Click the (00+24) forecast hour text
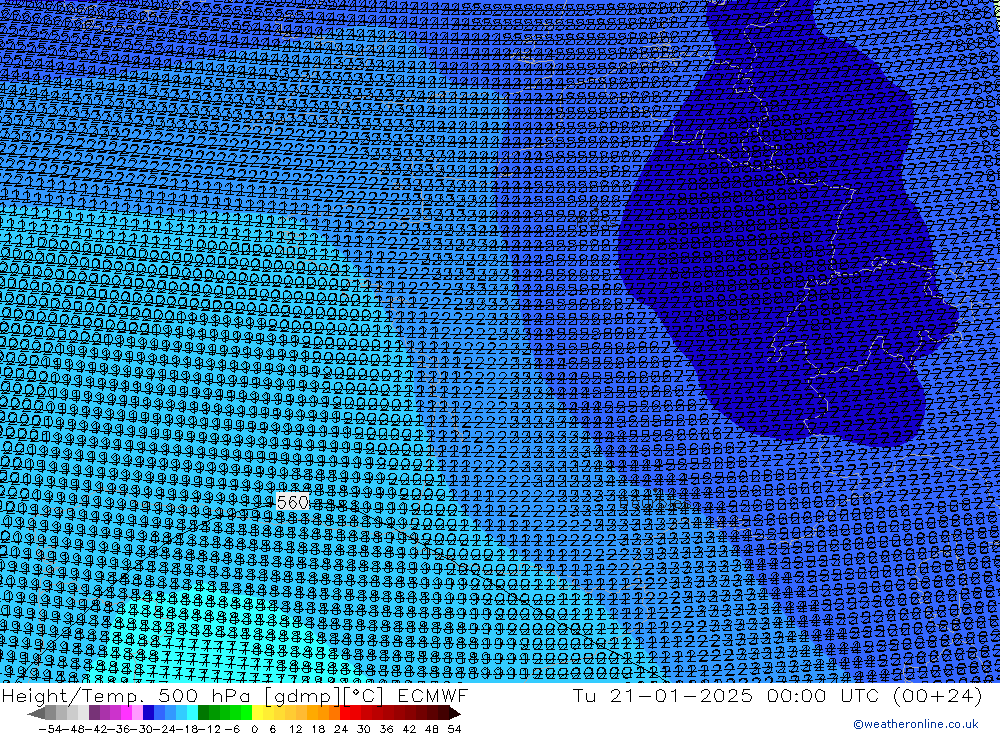Viewport: 1000px width, 733px height. pyautogui.click(x=938, y=695)
